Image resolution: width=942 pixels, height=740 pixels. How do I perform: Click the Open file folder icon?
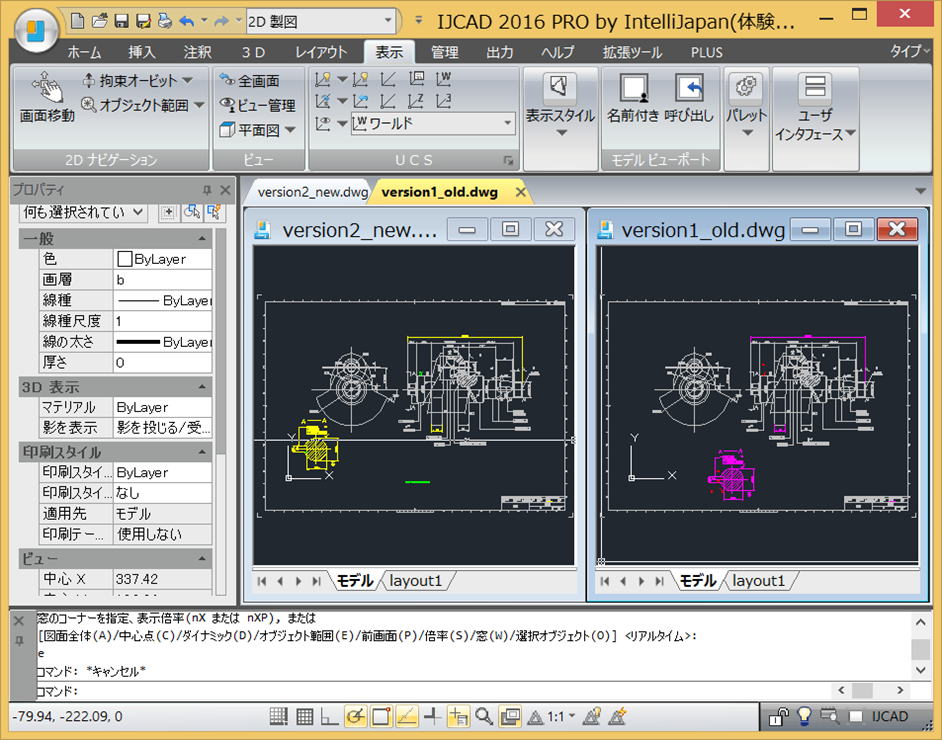click(x=100, y=22)
